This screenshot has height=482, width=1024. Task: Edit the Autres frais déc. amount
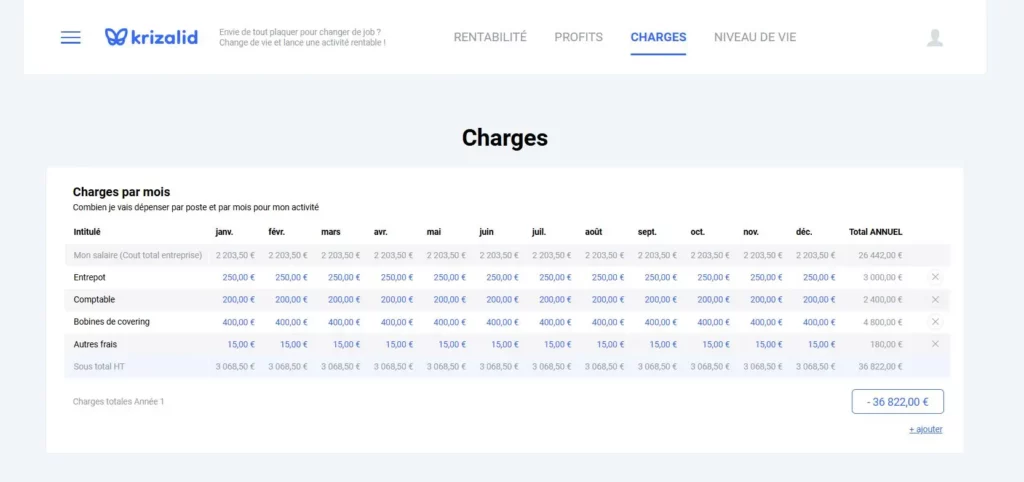819,344
